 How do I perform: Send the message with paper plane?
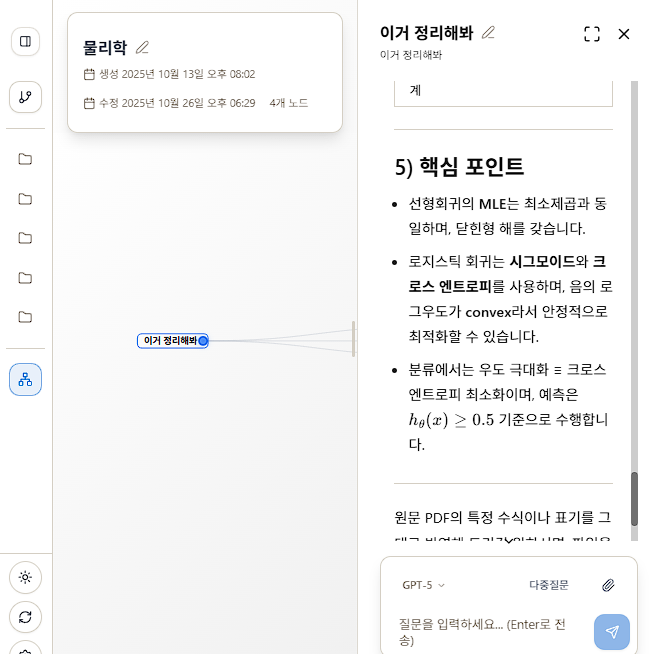point(612,631)
